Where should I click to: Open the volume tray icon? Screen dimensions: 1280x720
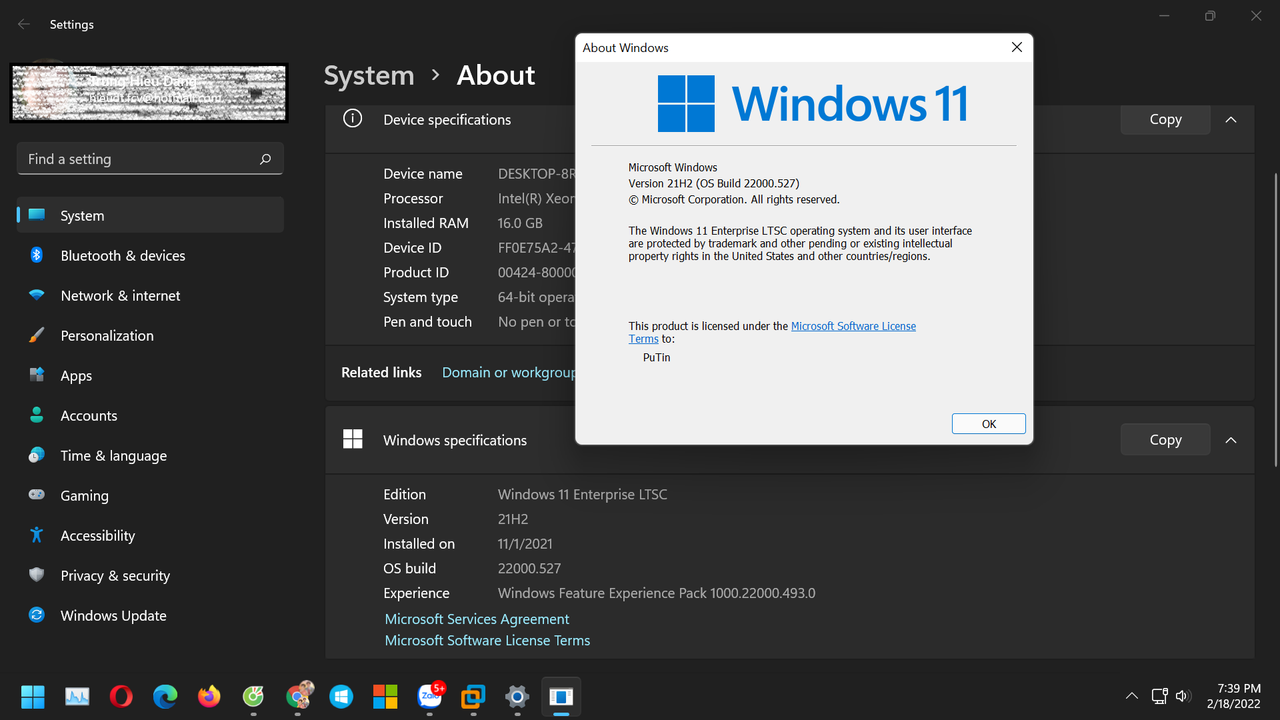(1182, 696)
